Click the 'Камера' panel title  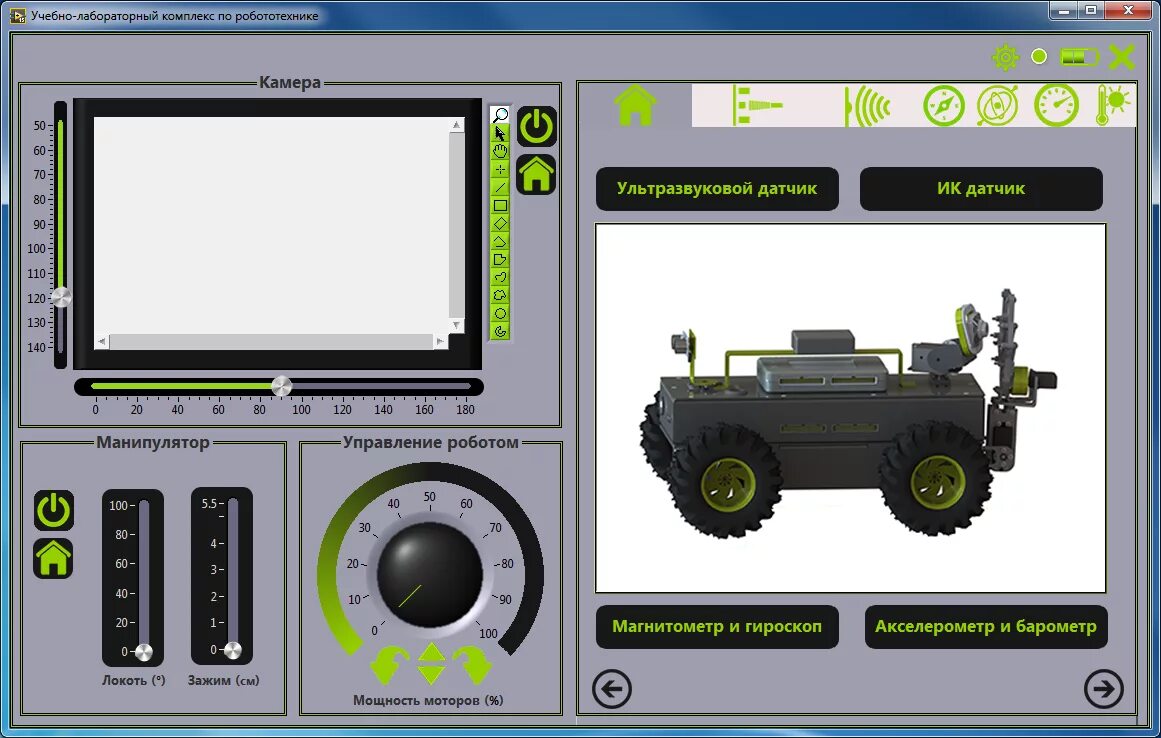click(290, 82)
